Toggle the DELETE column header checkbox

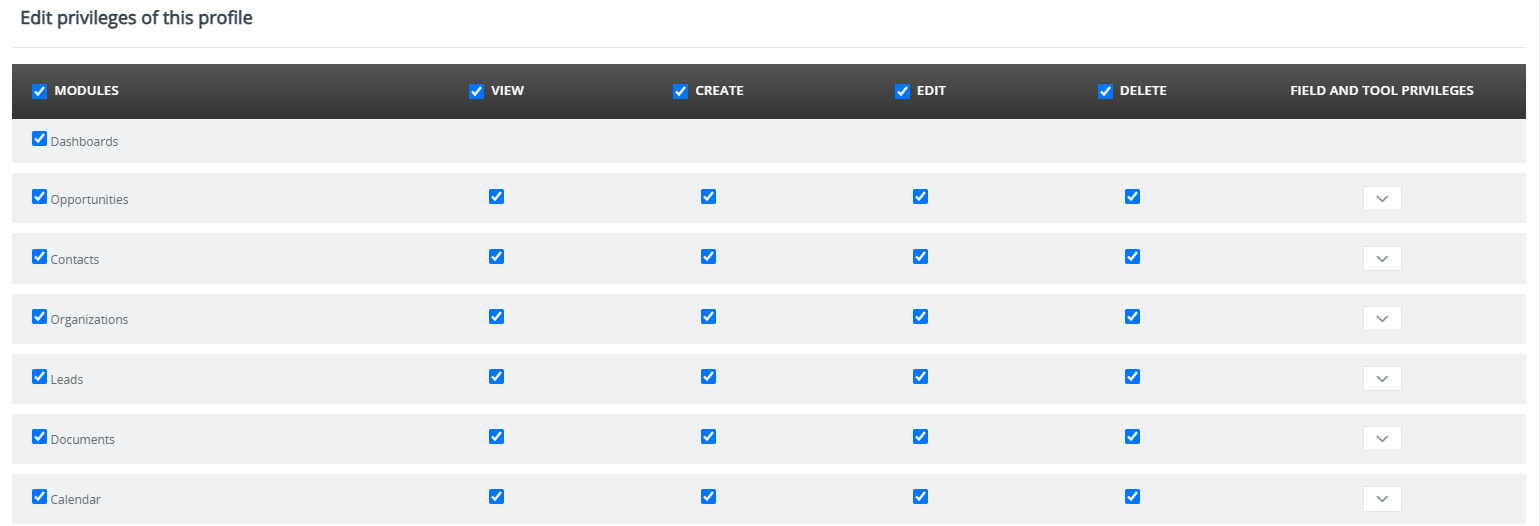1106,91
